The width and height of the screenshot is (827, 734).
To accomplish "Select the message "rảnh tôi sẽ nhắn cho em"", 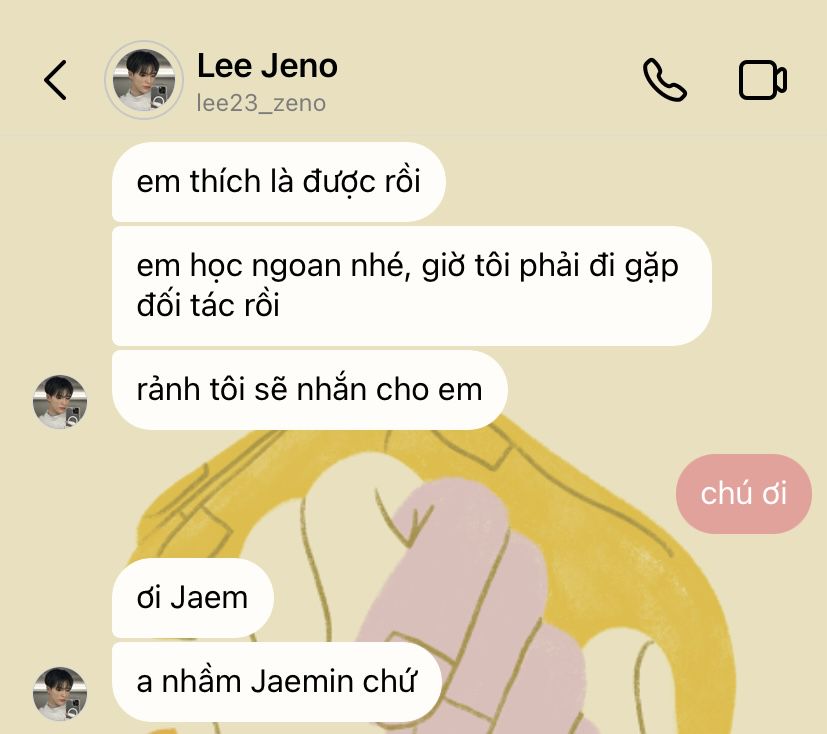I will tap(310, 390).
